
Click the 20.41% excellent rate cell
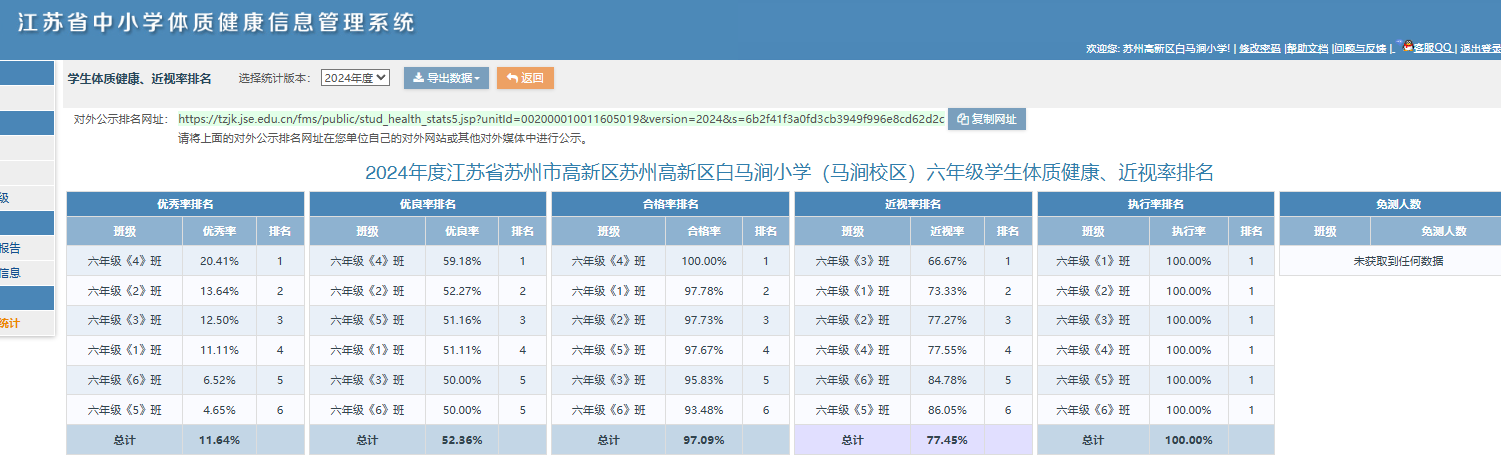pos(219,261)
